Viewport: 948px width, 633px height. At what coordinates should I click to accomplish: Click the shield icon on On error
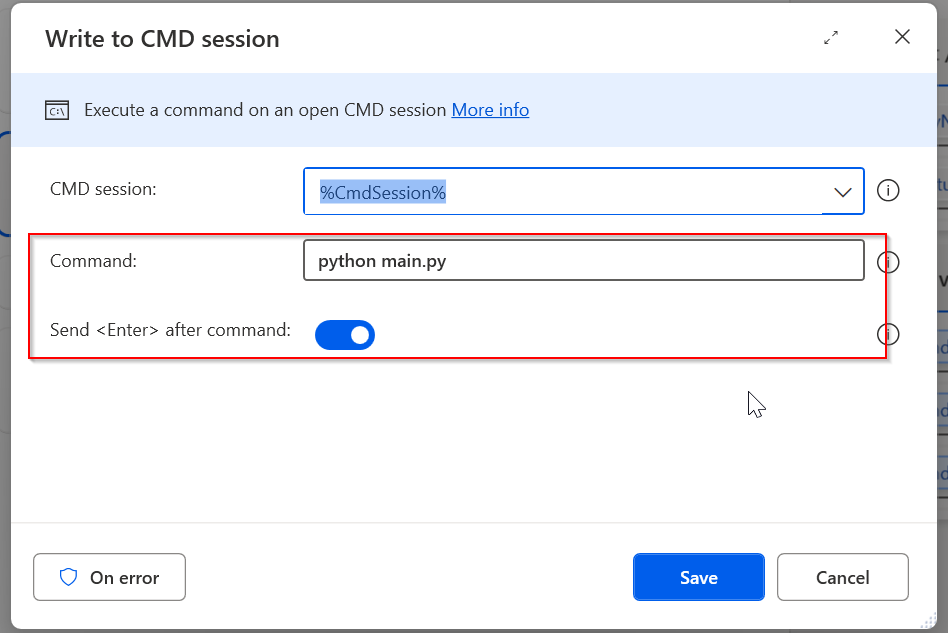[x=68, y=577]
